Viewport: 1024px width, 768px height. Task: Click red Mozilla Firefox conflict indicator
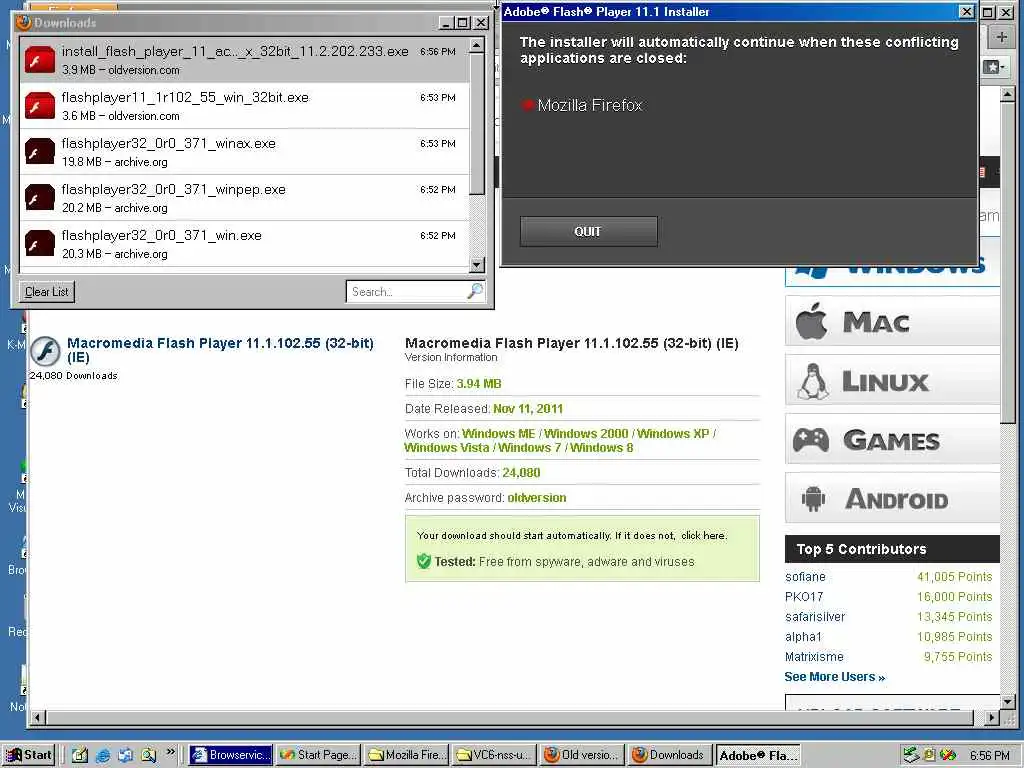[528, 105]
